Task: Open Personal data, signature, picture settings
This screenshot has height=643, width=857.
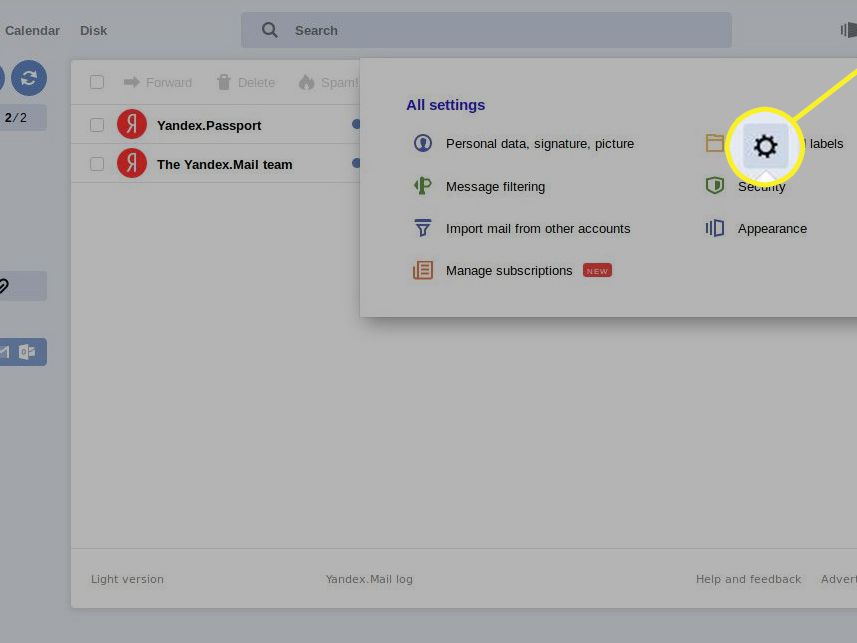Action: point(540,143)
